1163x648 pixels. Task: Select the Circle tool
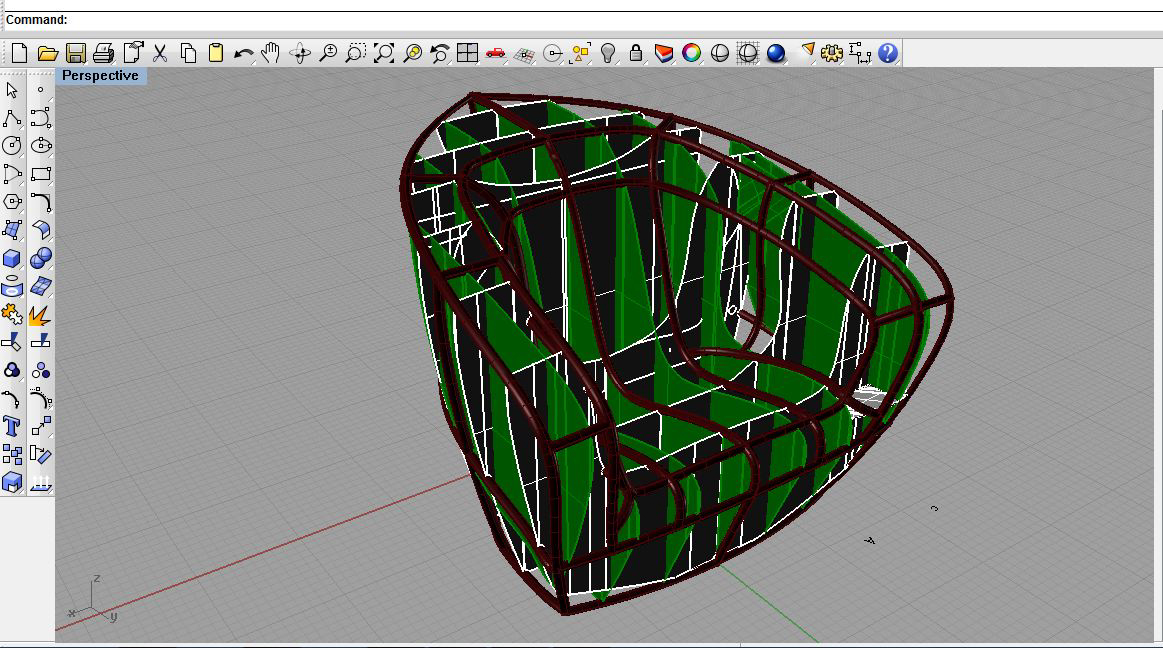[x=12, y=146]
